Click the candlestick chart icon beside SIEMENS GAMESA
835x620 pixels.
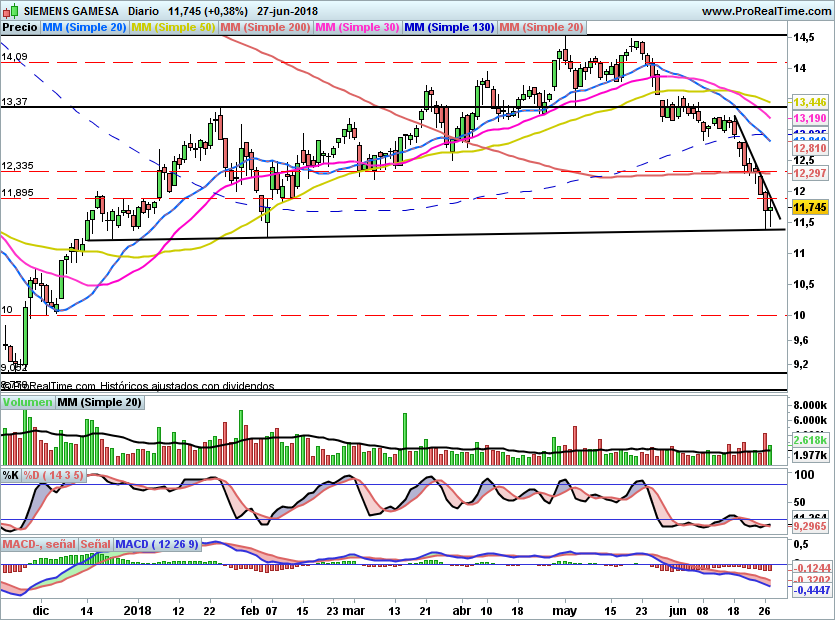10,11
